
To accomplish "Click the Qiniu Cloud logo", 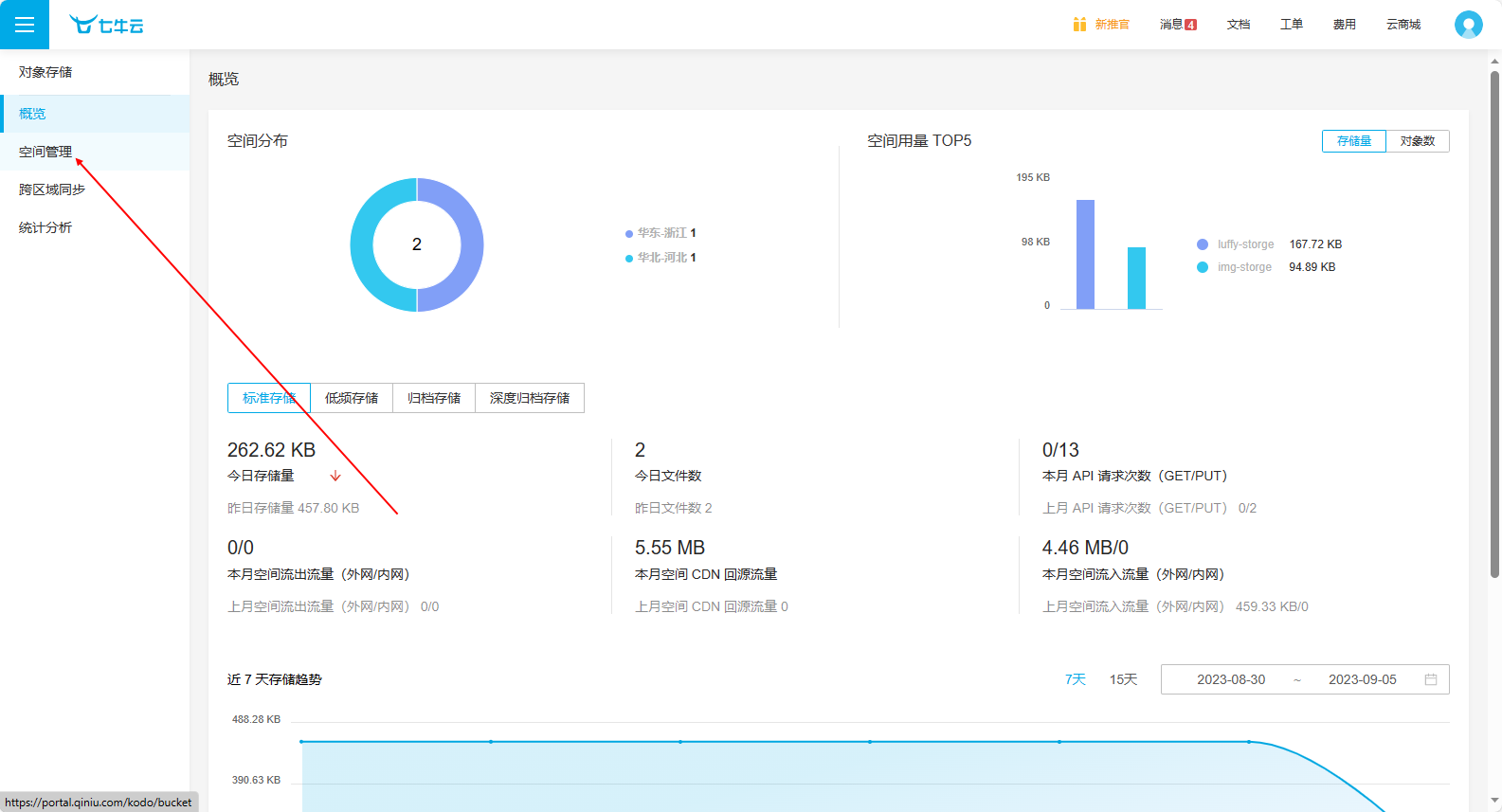I will pyautogui.click(x=106, y=25).
